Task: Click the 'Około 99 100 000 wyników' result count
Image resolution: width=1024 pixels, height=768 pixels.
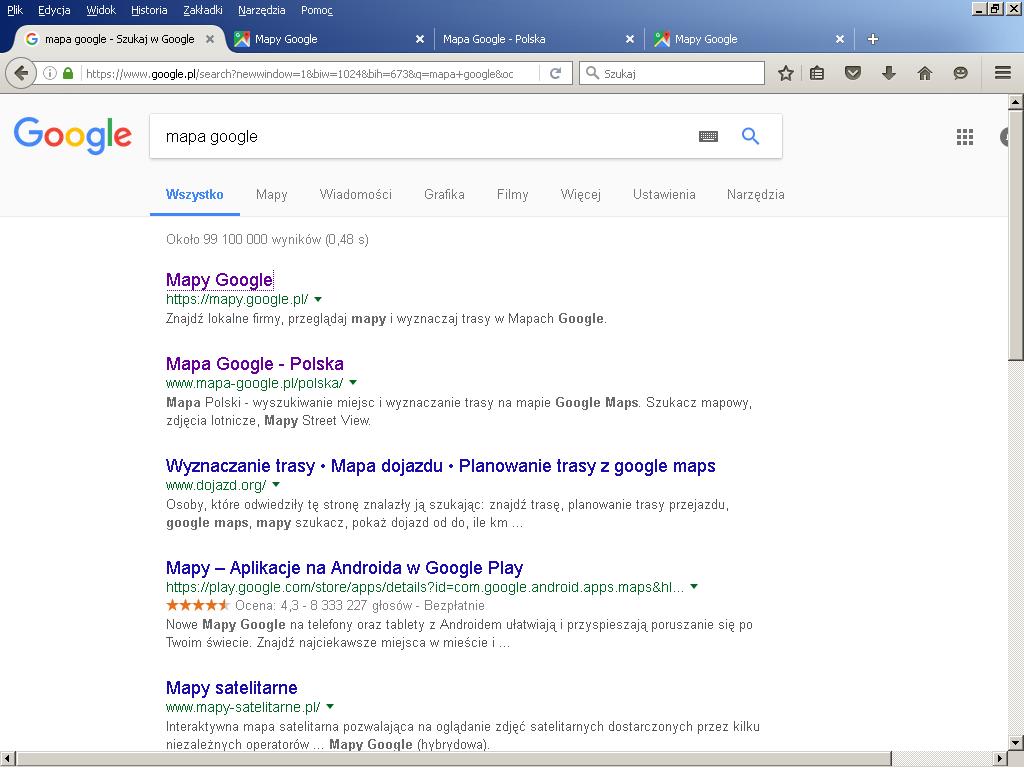Action: tap(267, 240)
